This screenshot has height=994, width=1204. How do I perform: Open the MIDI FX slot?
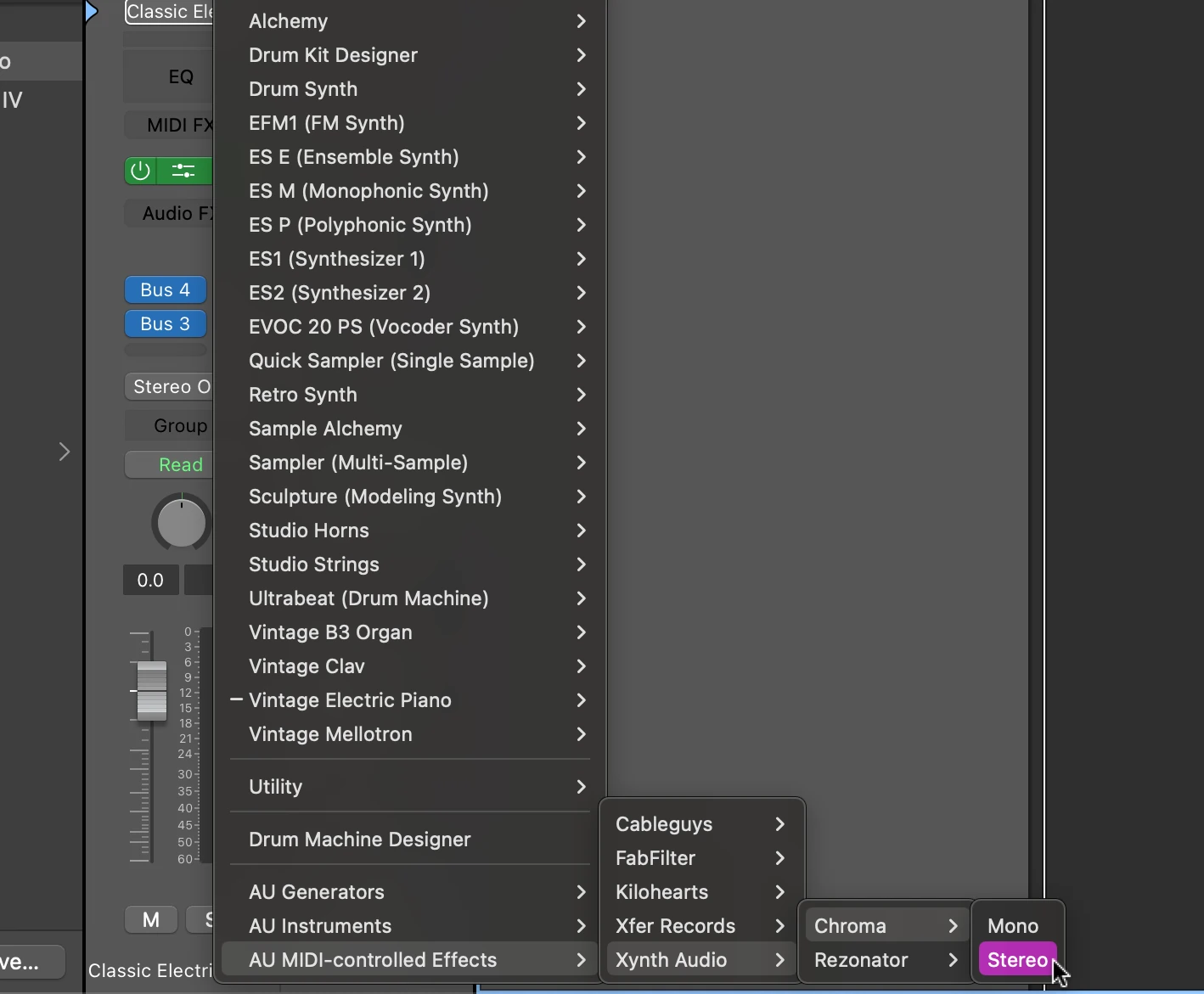coord(168,125)
